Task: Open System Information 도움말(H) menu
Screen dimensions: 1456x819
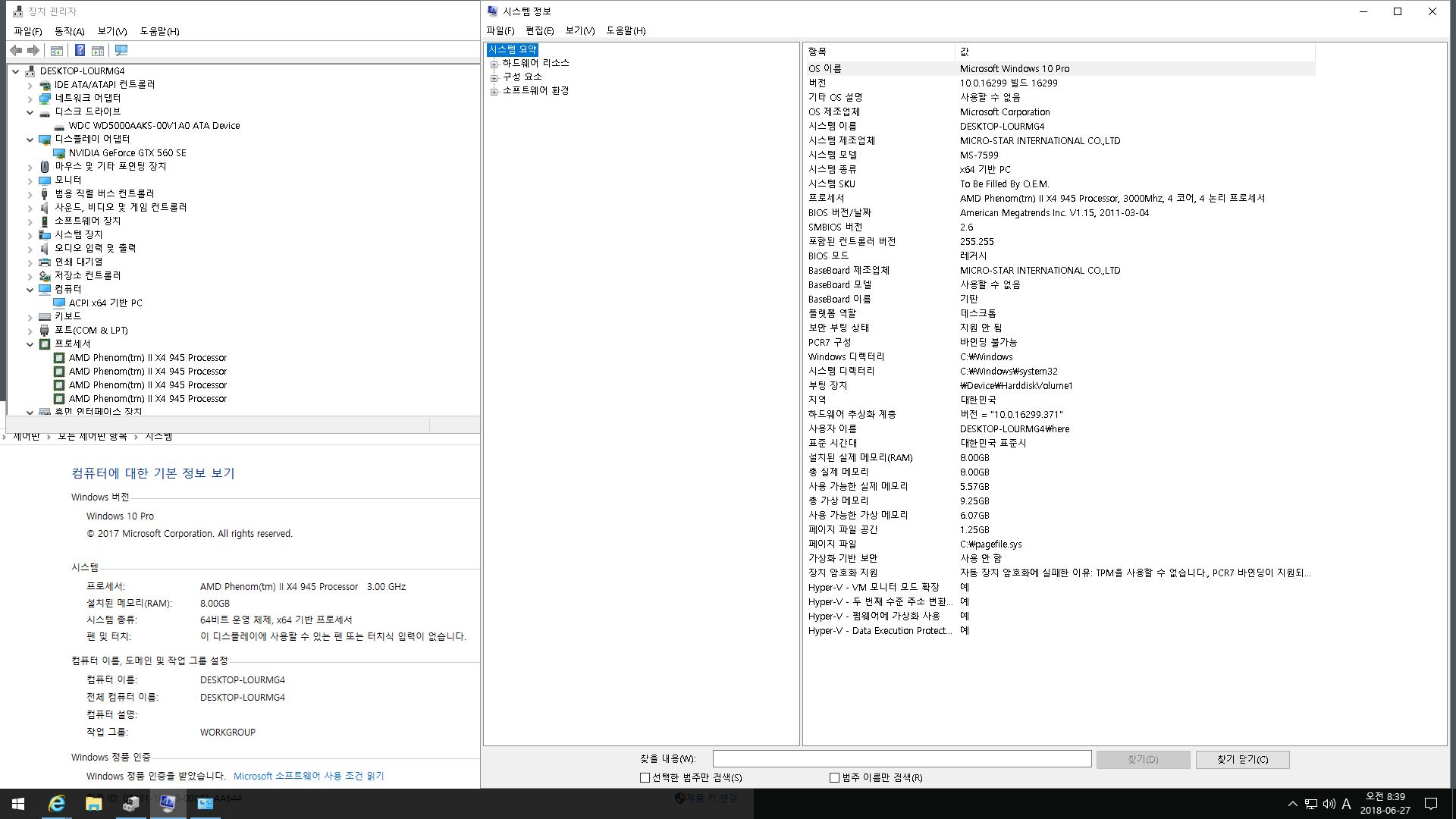Action: coord(626,30)
